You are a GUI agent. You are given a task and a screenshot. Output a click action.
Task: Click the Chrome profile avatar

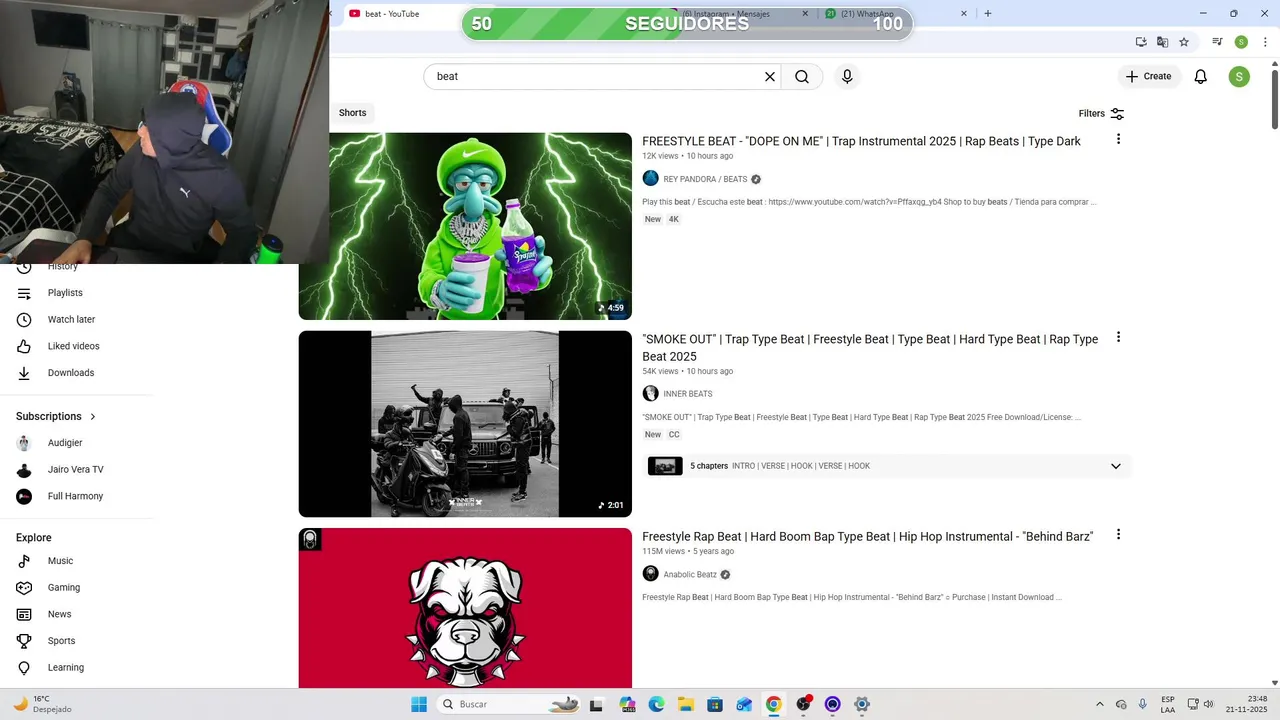(1241, 42)
